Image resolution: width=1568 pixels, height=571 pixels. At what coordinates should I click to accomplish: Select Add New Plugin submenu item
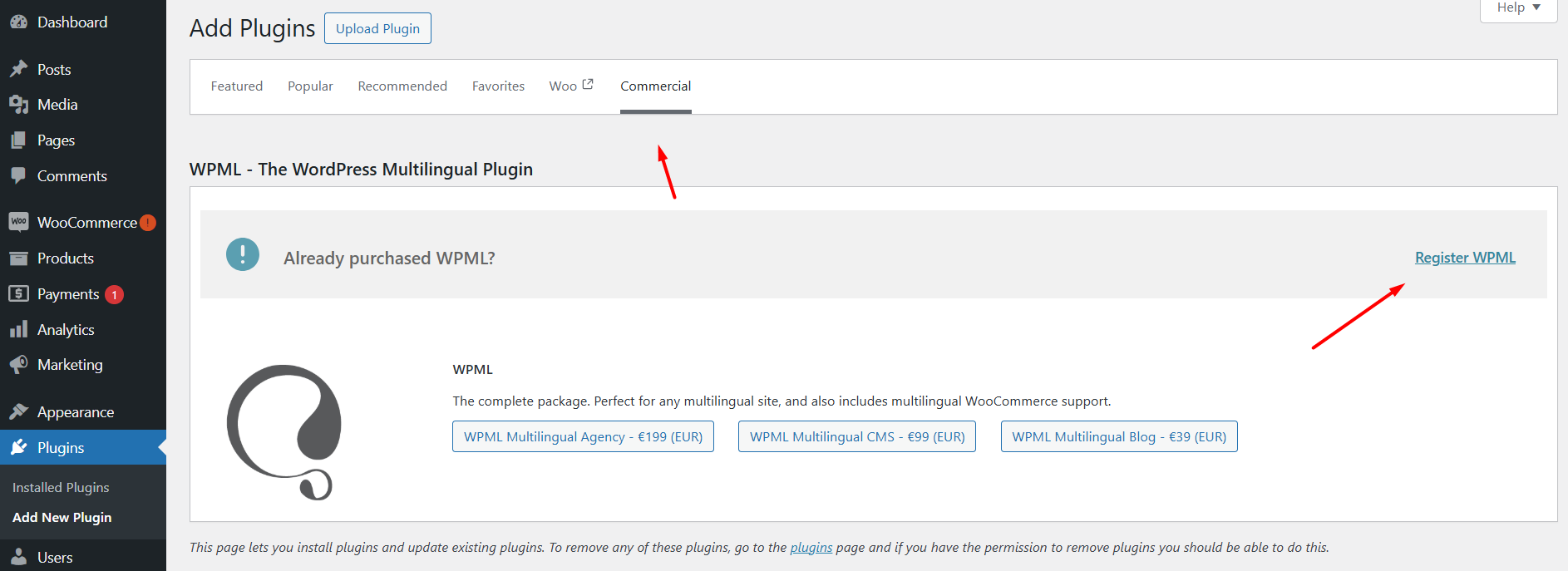coord(62,517)
